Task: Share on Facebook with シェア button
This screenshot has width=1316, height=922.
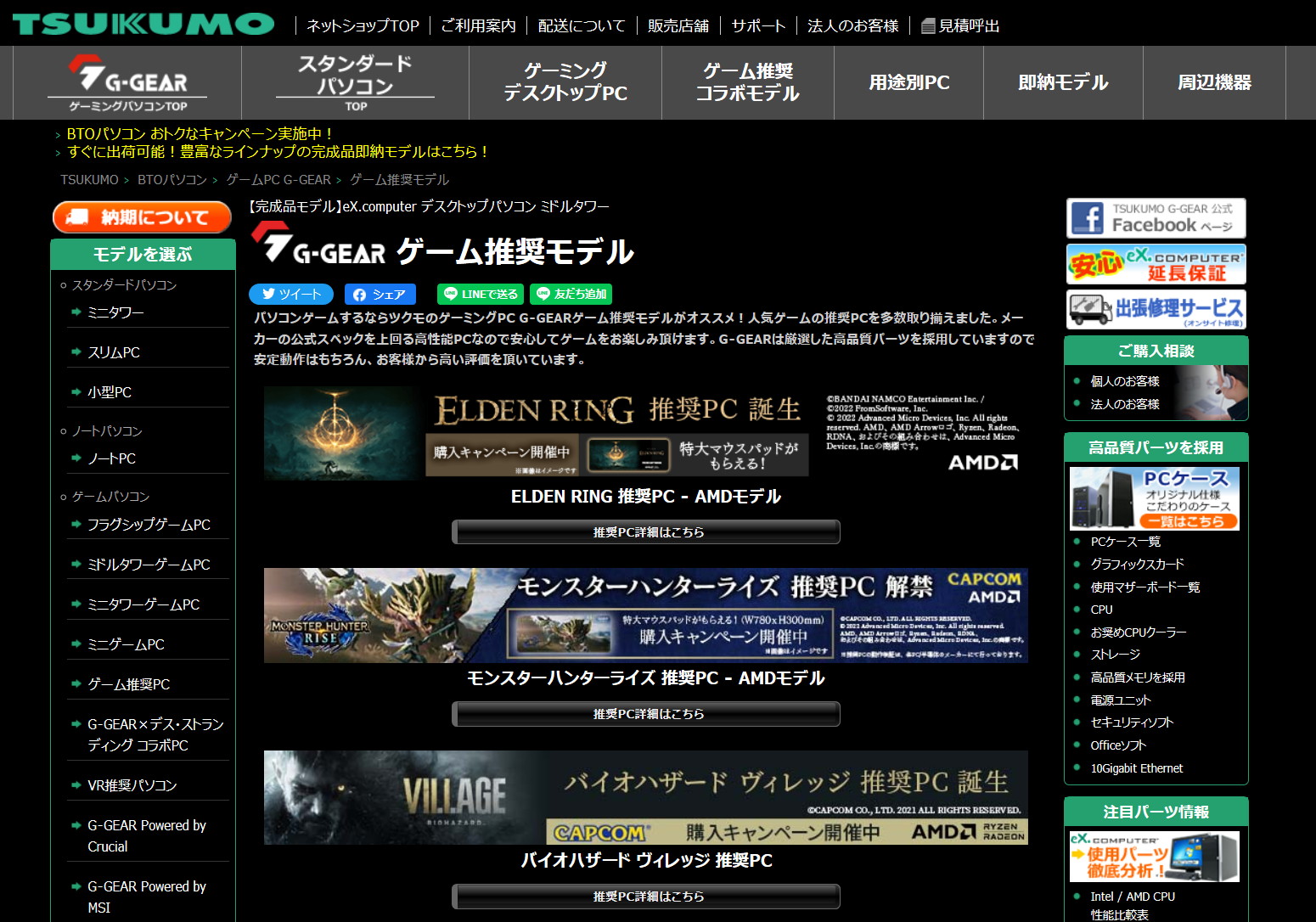Action: [380, 294]
